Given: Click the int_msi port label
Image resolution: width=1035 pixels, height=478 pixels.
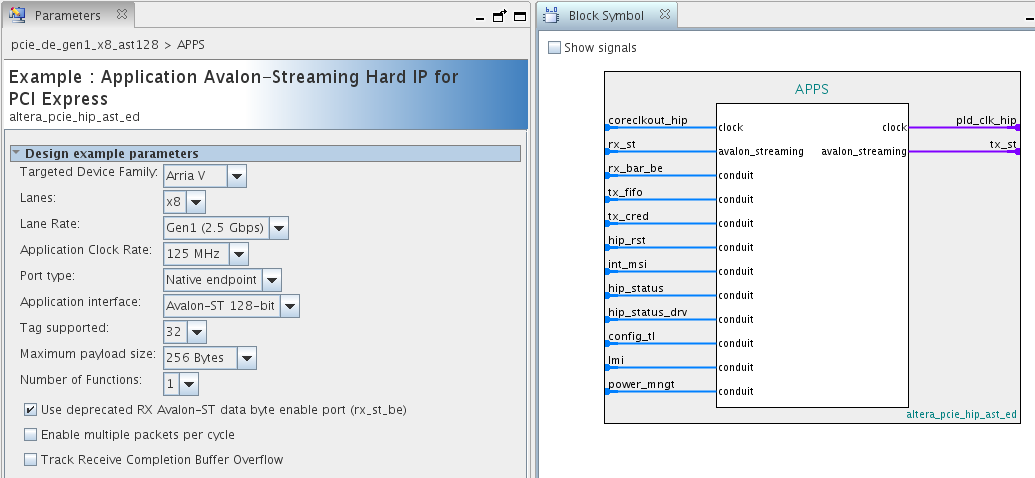Looking at the screenshot, I should click(627, 264).
